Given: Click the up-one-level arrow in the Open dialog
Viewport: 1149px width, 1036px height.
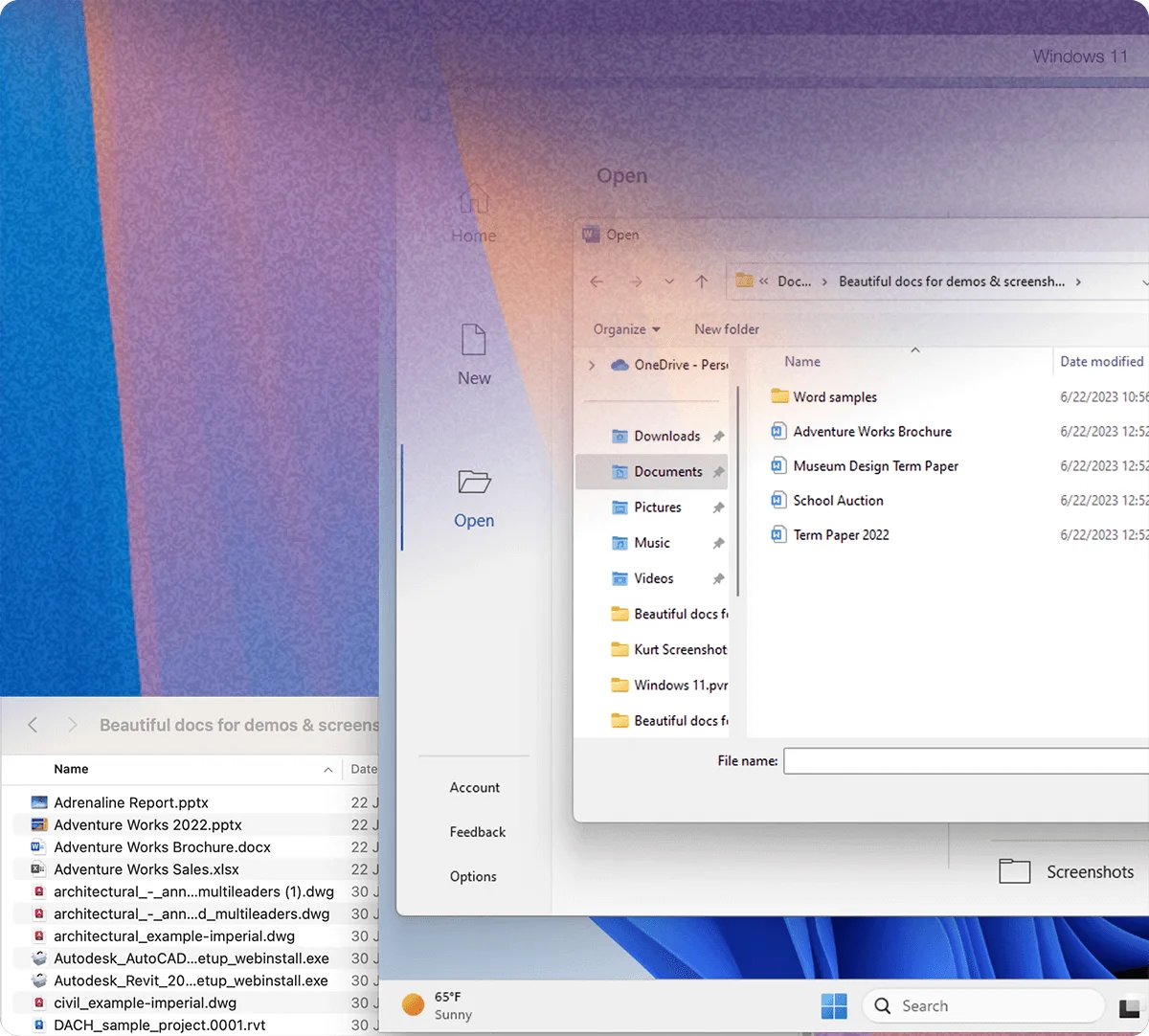Looking at the screenshot, I should [x=702, y=282].
